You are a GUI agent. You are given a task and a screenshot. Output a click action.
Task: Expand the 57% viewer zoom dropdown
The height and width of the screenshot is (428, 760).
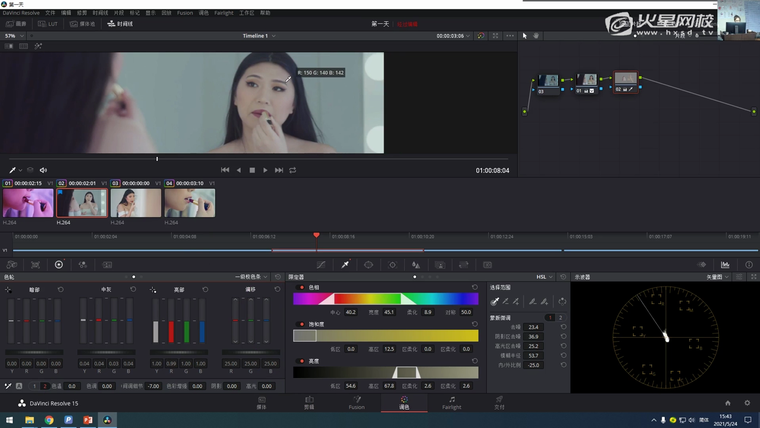tap(14, 36)
